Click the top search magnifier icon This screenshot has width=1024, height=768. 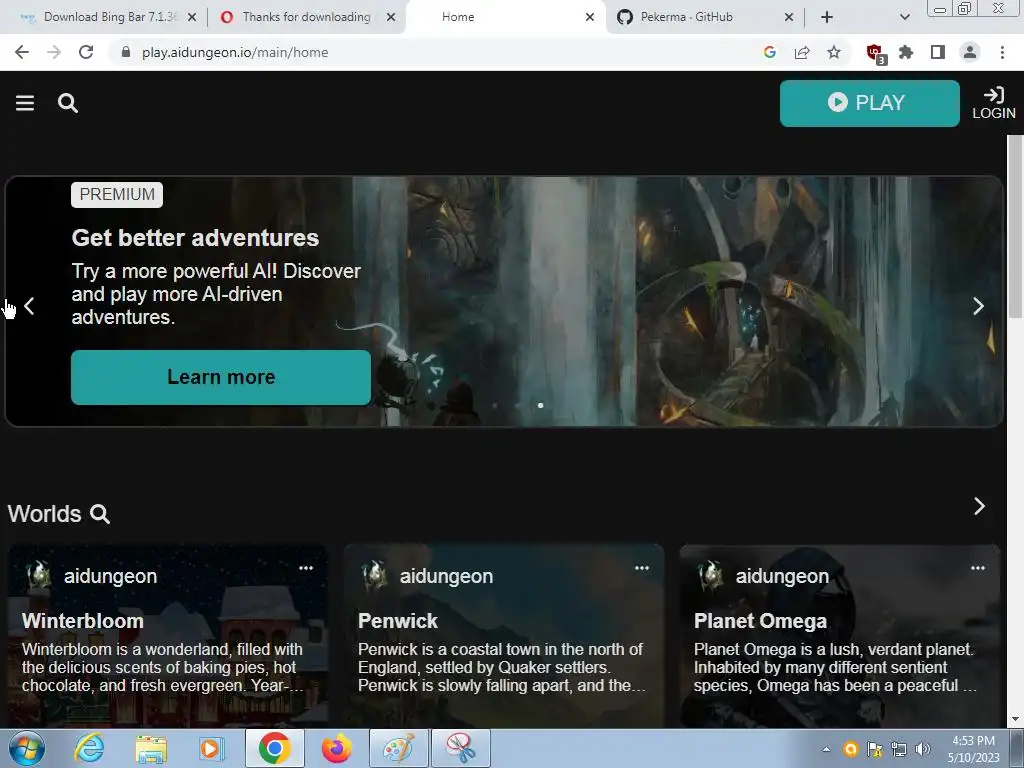tap(68, 103)
